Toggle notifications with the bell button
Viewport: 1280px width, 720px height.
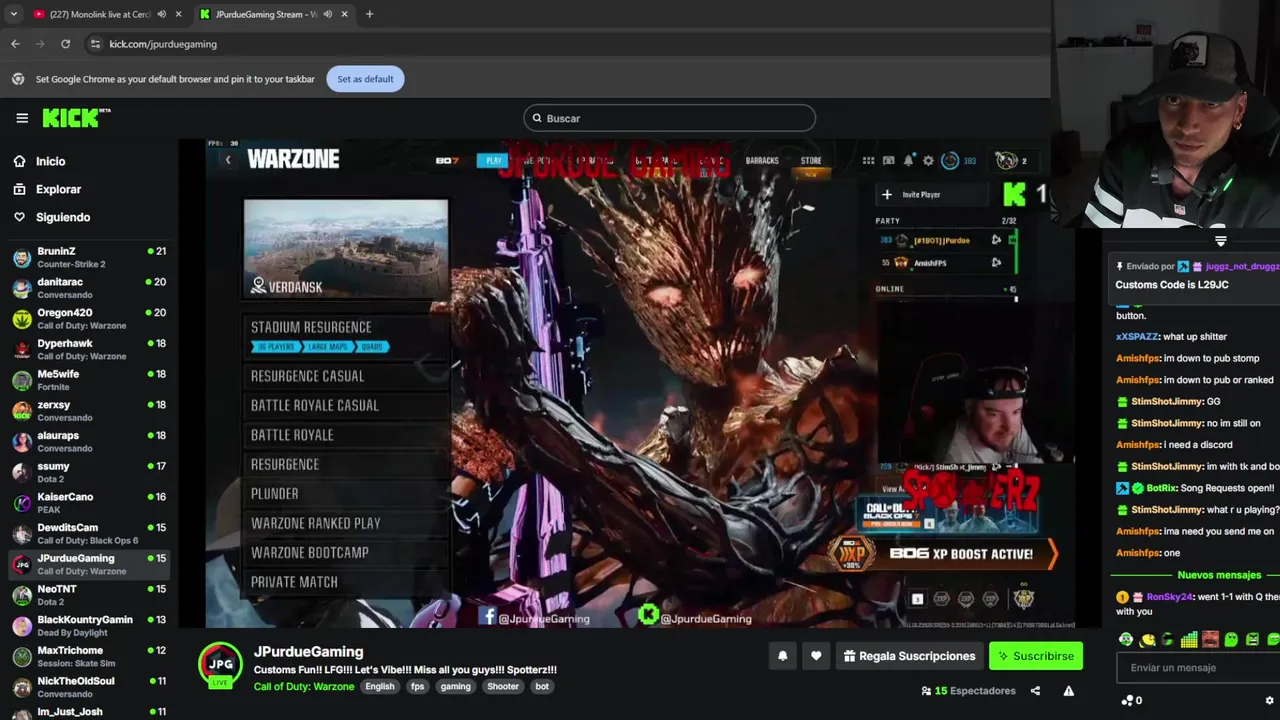click(x=783, y=656)
